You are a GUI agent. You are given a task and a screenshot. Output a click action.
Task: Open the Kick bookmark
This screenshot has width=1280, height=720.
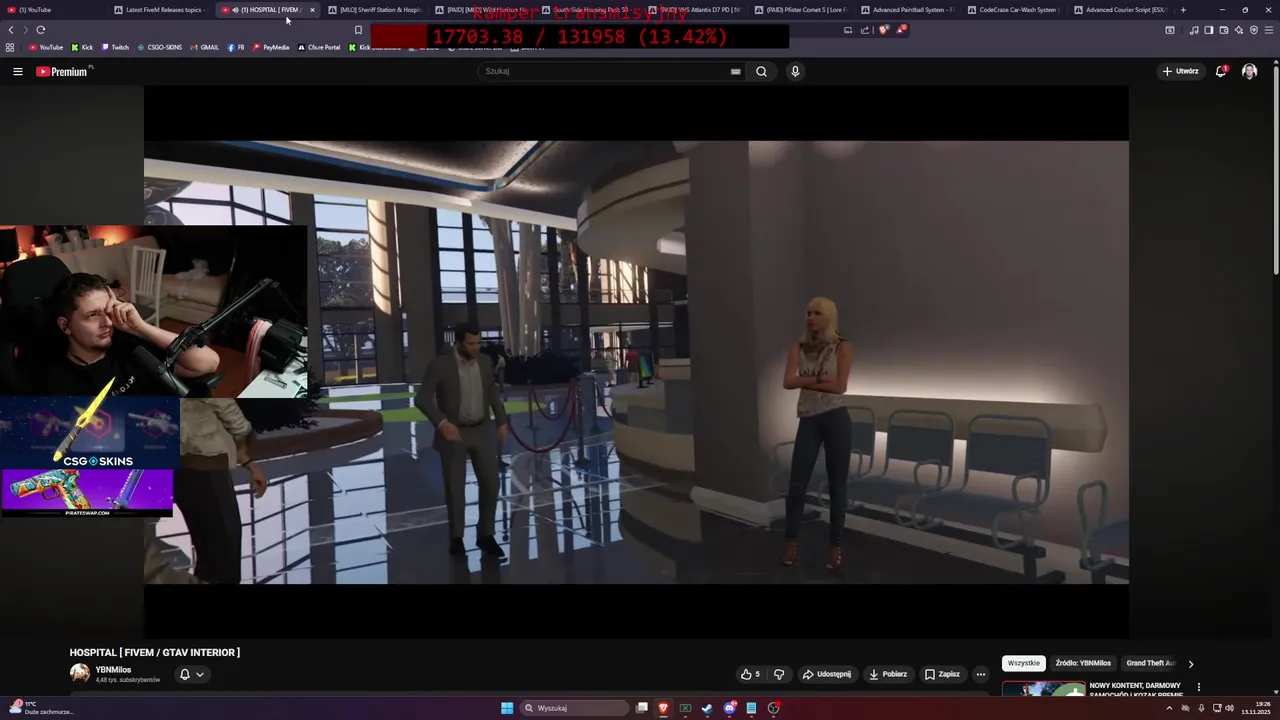pos(82,47)
